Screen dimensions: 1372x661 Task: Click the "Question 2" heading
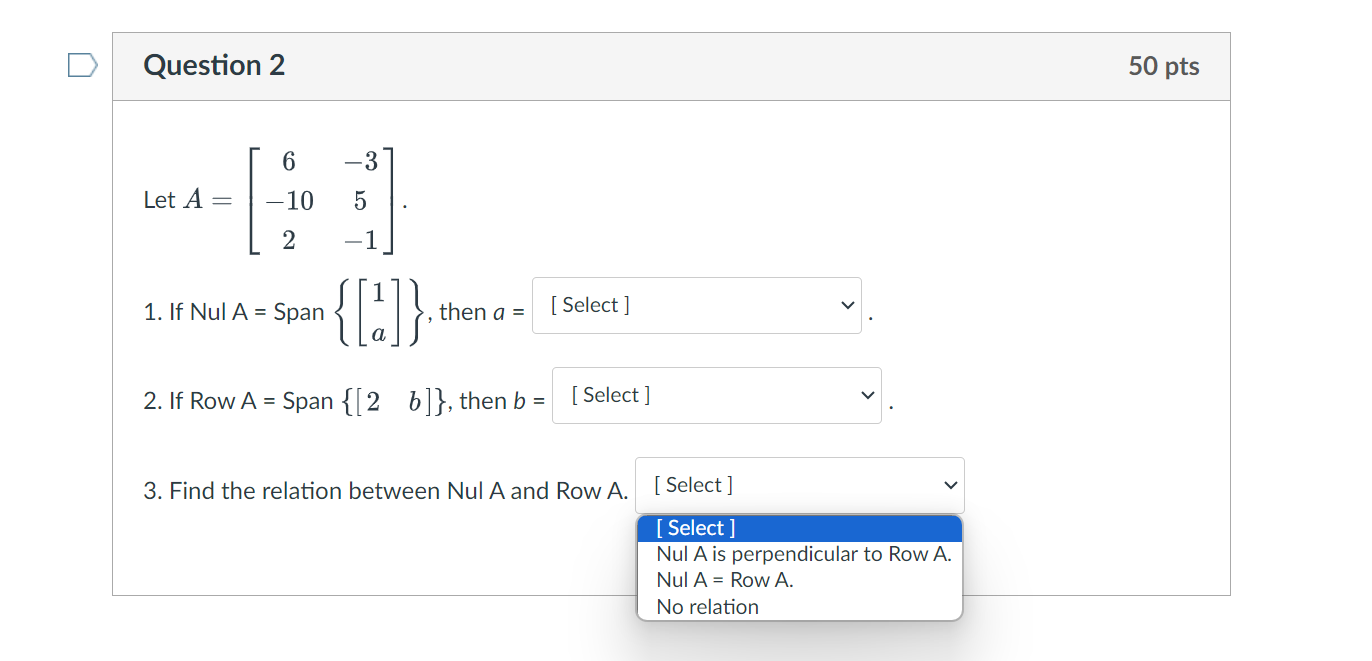[x=214, y=65]
